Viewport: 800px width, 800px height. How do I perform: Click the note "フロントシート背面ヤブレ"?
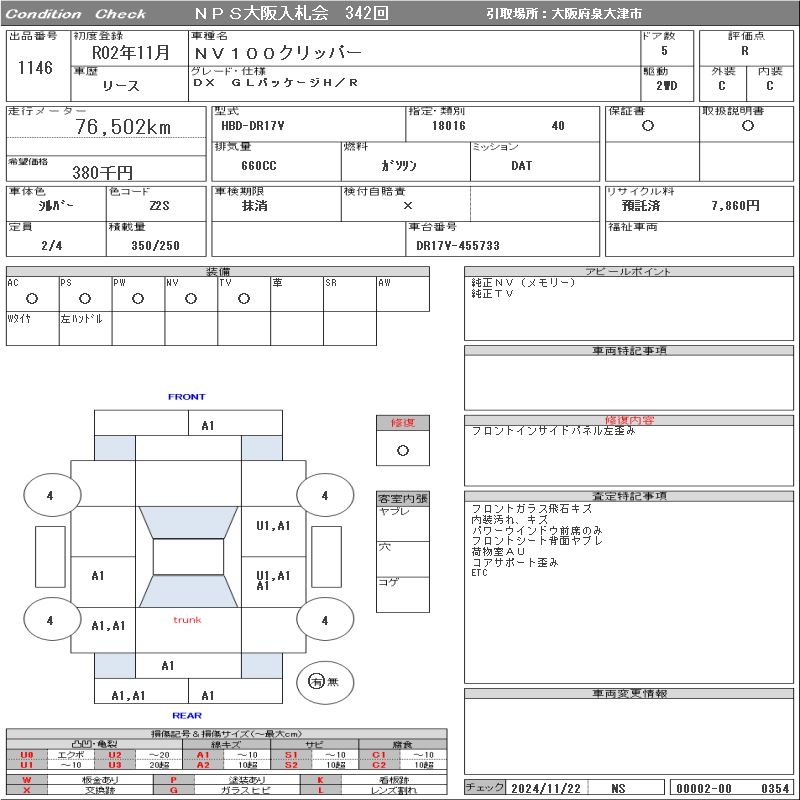[x=537, y=541]
